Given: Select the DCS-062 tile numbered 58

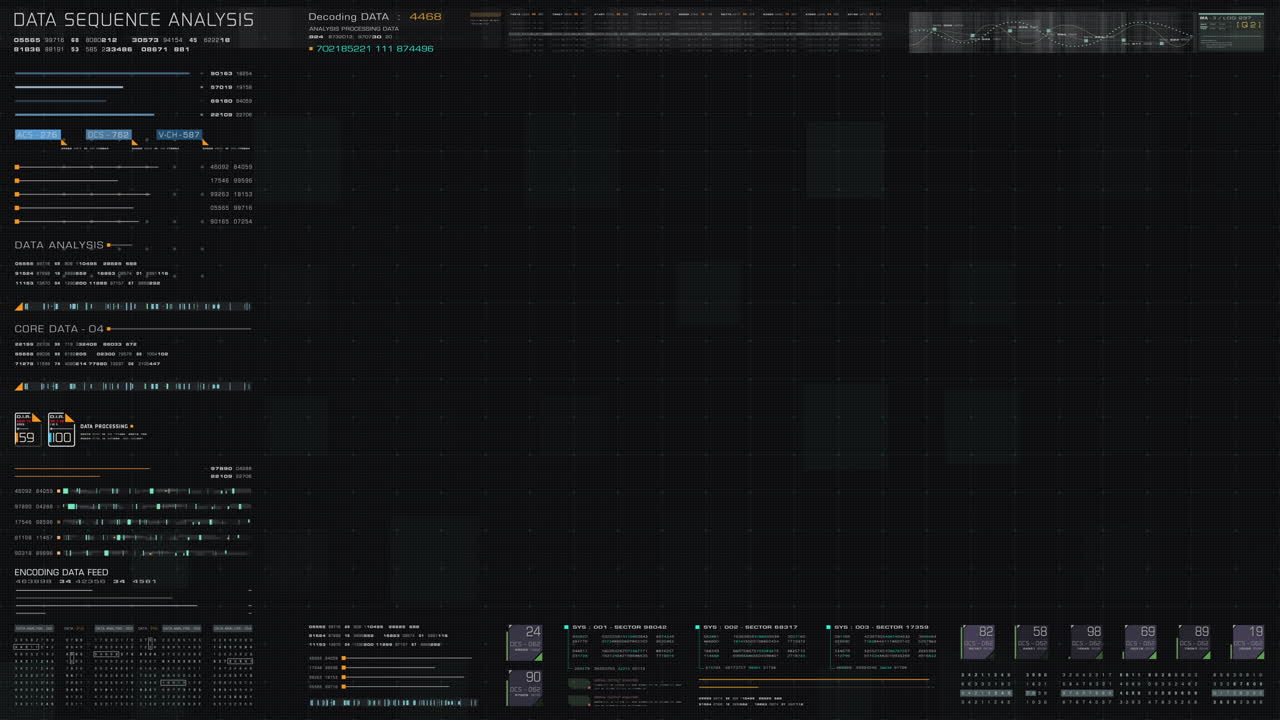Looking at the screenshot, I should point(1032,642).
